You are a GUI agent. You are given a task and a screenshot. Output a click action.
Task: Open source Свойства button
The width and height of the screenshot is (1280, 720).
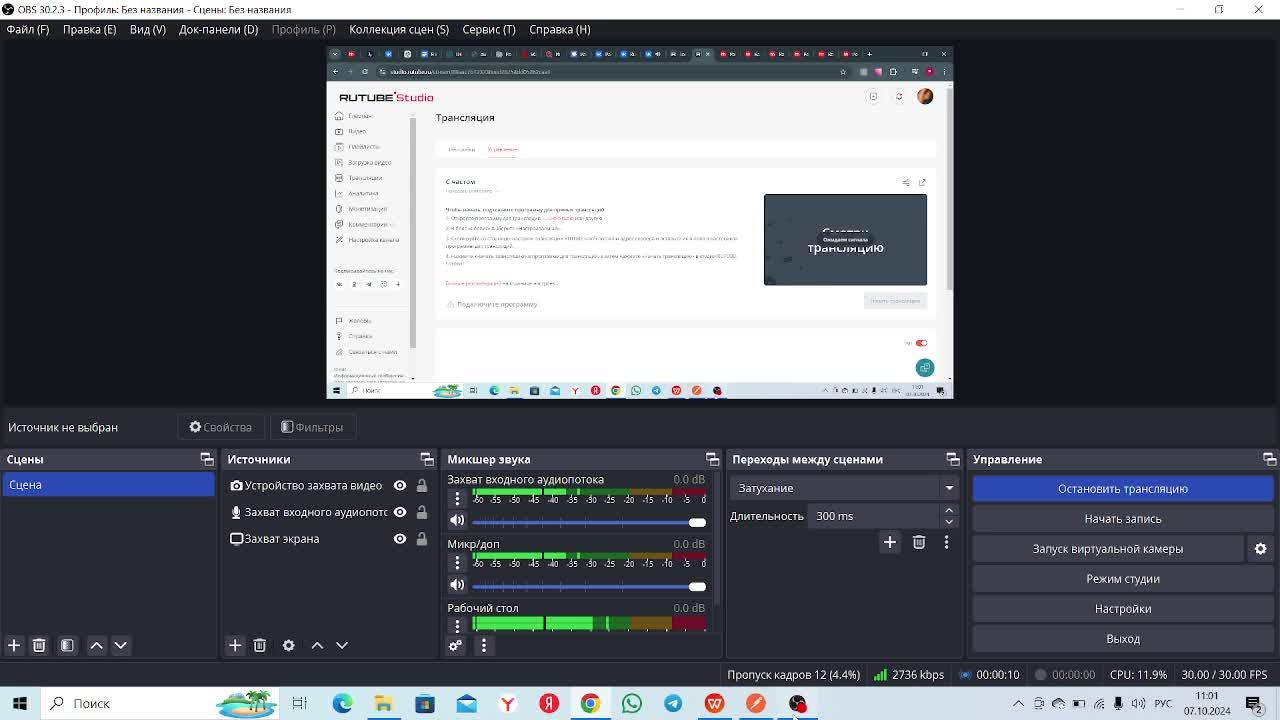(x=221, y=427)
